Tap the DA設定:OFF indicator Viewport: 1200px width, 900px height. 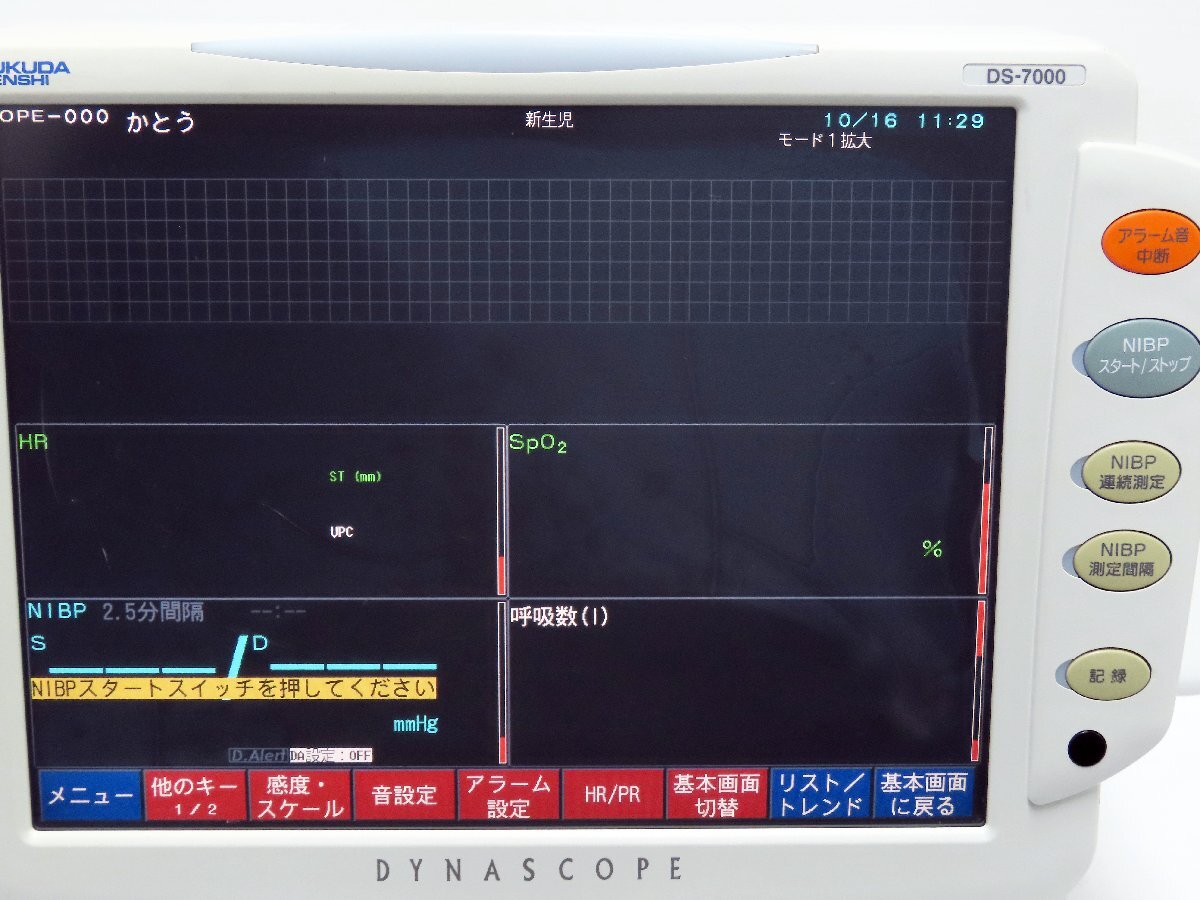coord(331,756)
